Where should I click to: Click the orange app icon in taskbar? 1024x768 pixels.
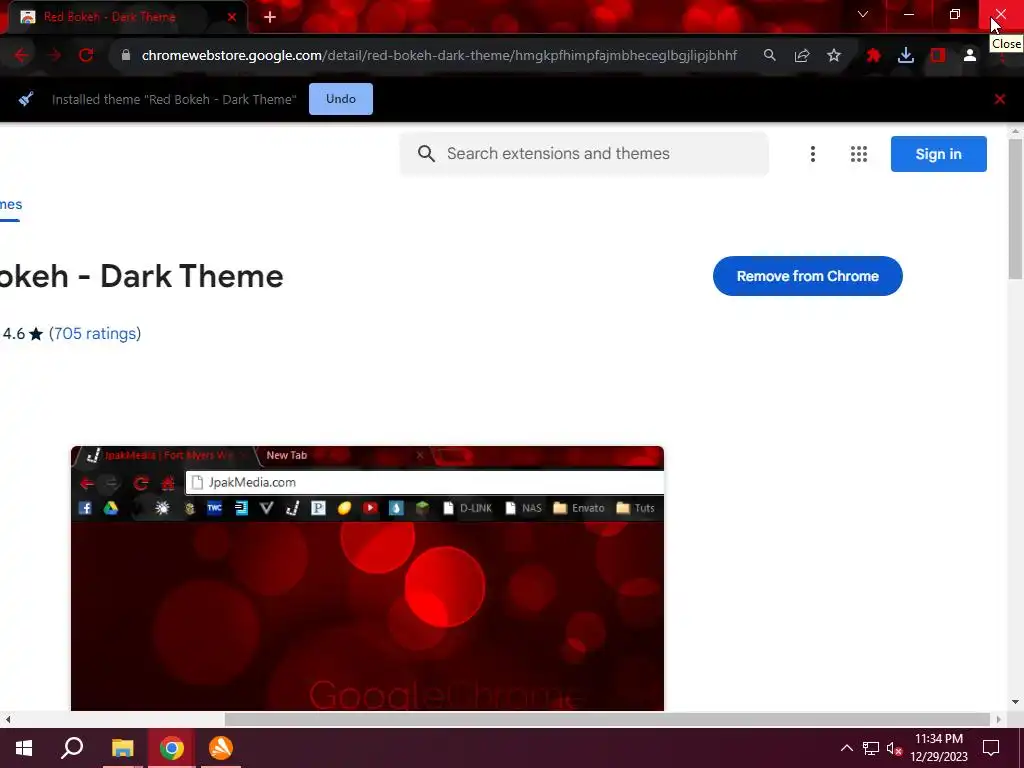tap(221, 748)
